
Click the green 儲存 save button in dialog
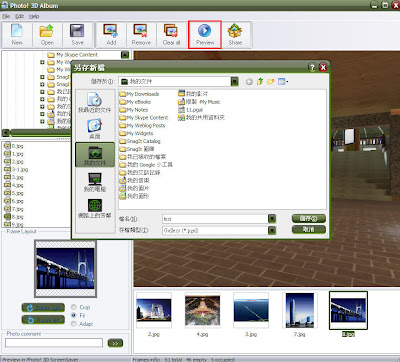(x=309, y=219)
